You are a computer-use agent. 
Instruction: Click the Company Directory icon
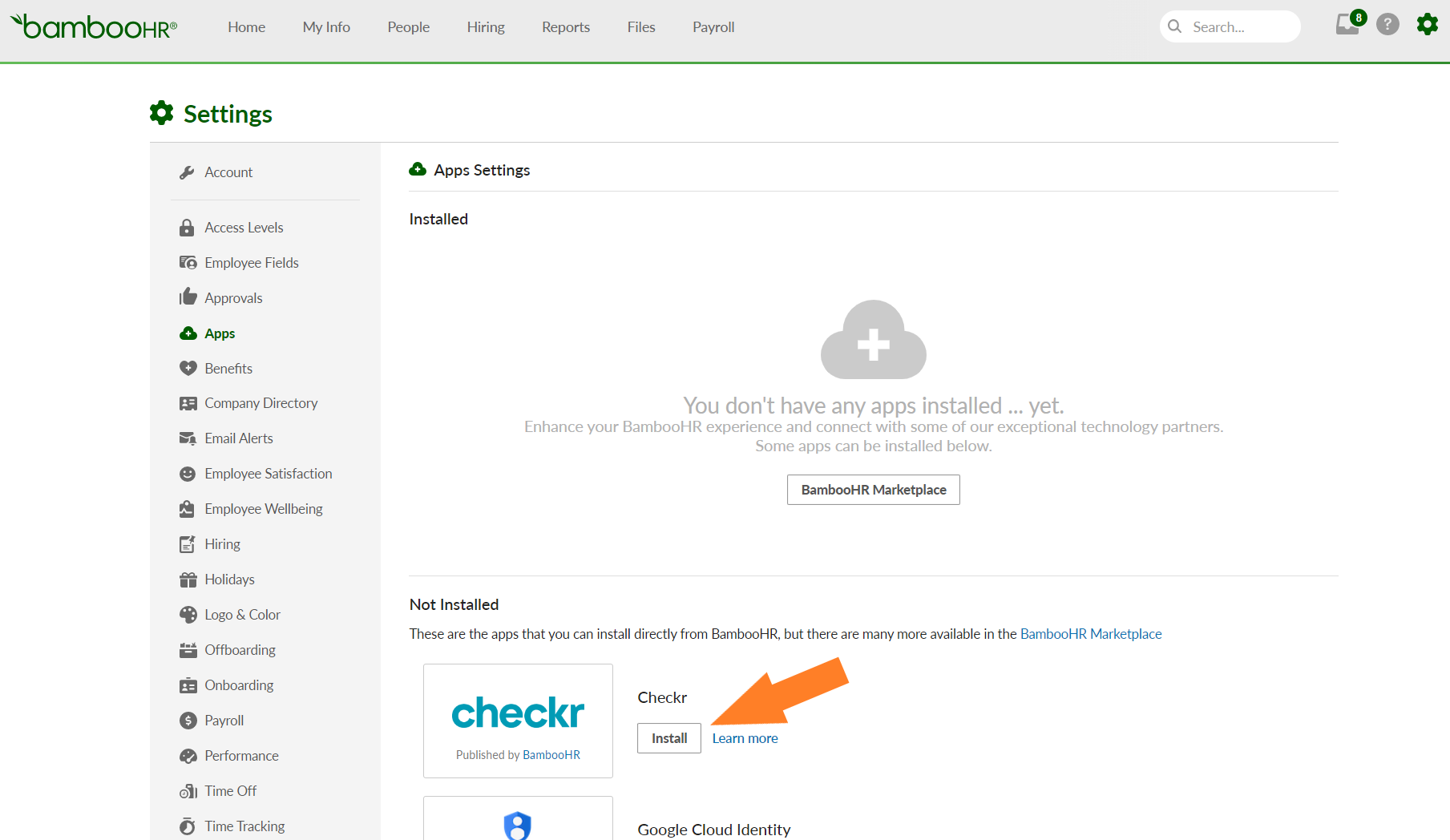pos(188,403)
